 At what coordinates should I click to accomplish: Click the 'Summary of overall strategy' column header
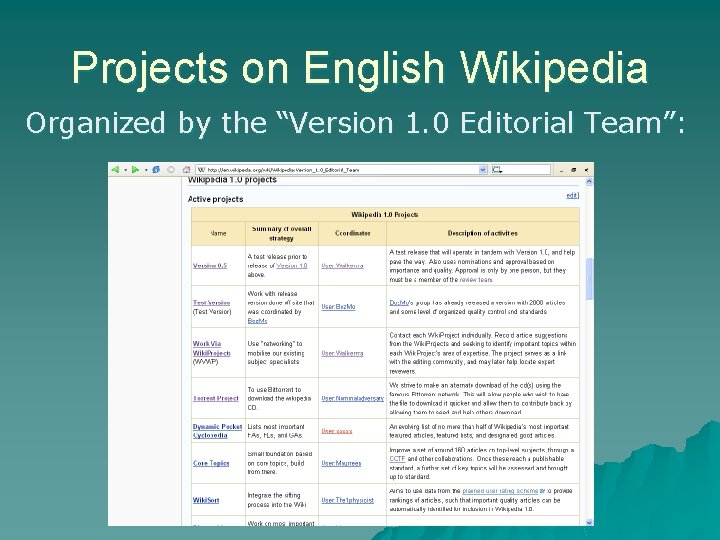click(281, 233)
